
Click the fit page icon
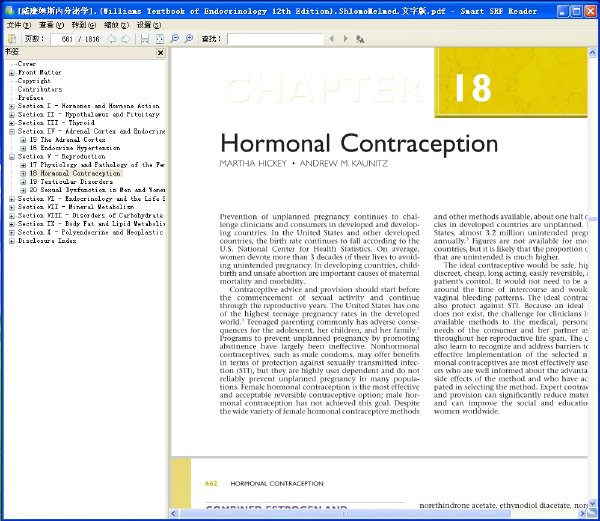pyautogui.click(x=160, y=39)
